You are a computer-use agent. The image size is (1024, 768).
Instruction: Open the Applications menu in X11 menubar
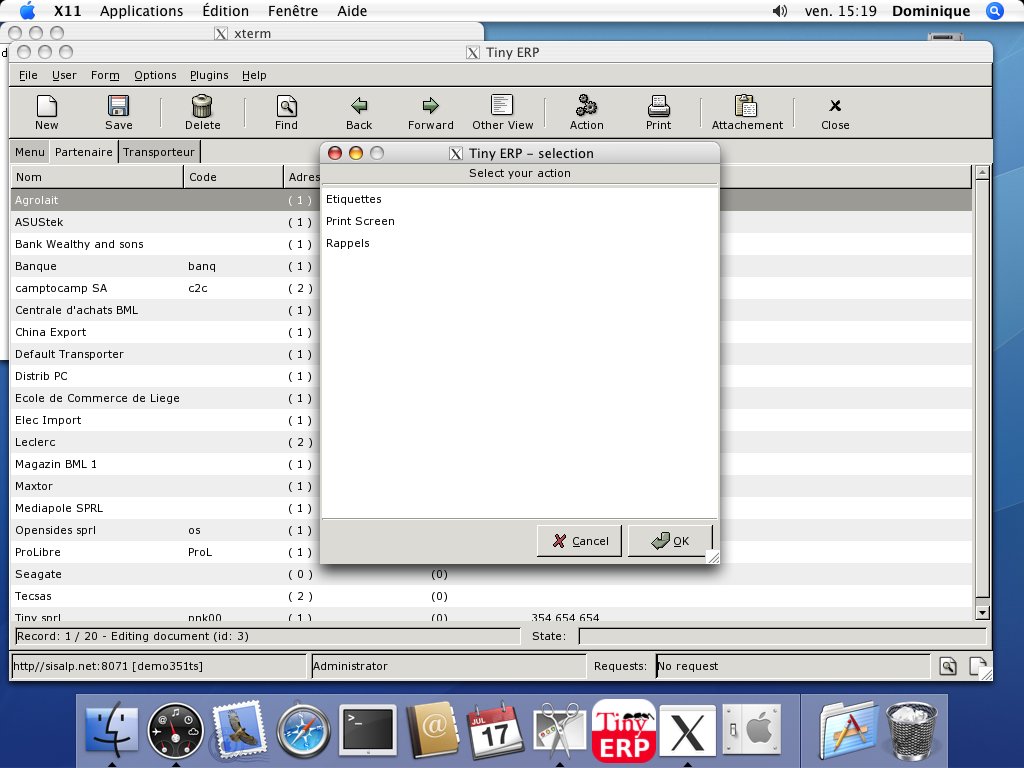141,11
